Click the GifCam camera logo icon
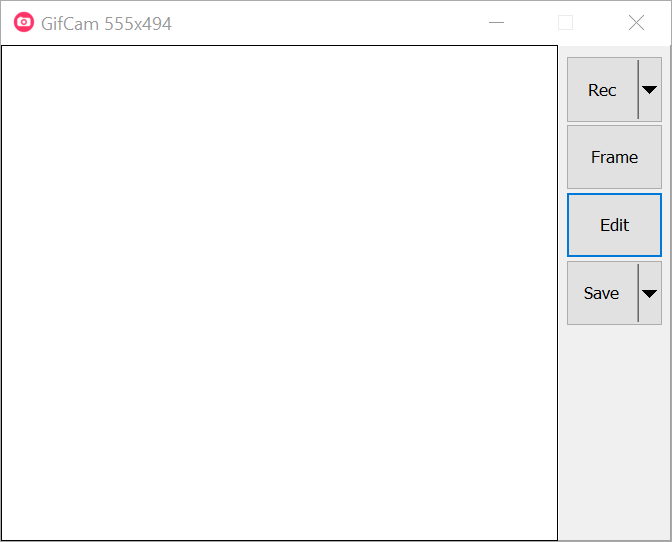Viewport: 672px width, 542px height. [x=24, y=23]
